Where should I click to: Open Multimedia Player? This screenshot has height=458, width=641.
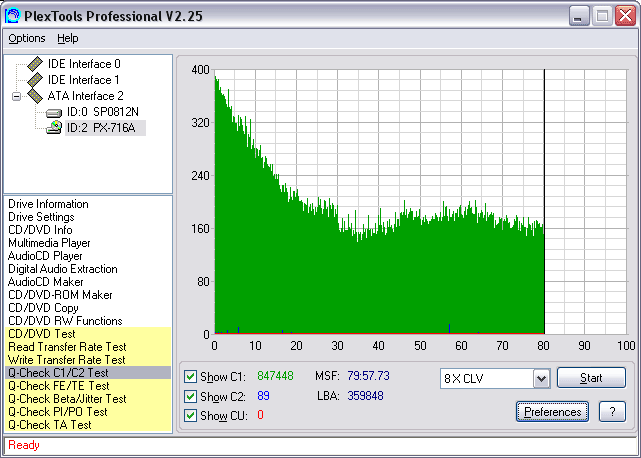[x=49, y=243]
